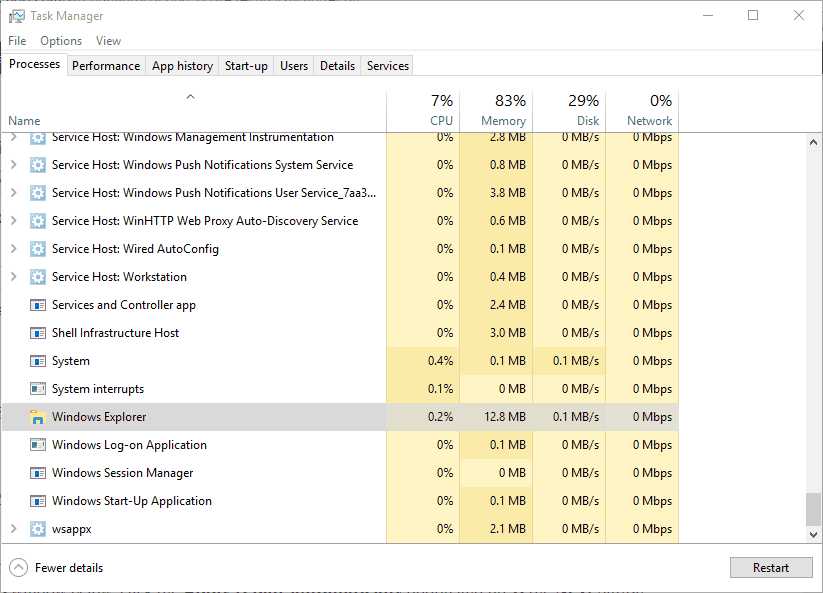
Task: Expand Service Host: Wired AutoConfig
Action: 14,249
